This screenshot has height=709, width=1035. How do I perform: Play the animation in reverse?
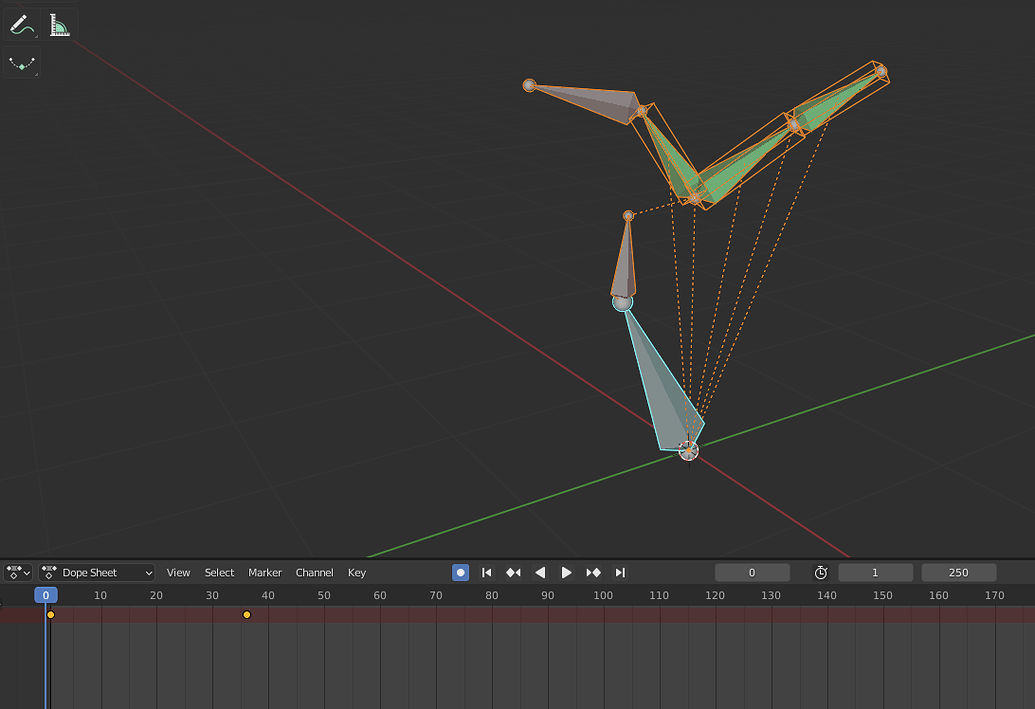click(x=540, y=572)
